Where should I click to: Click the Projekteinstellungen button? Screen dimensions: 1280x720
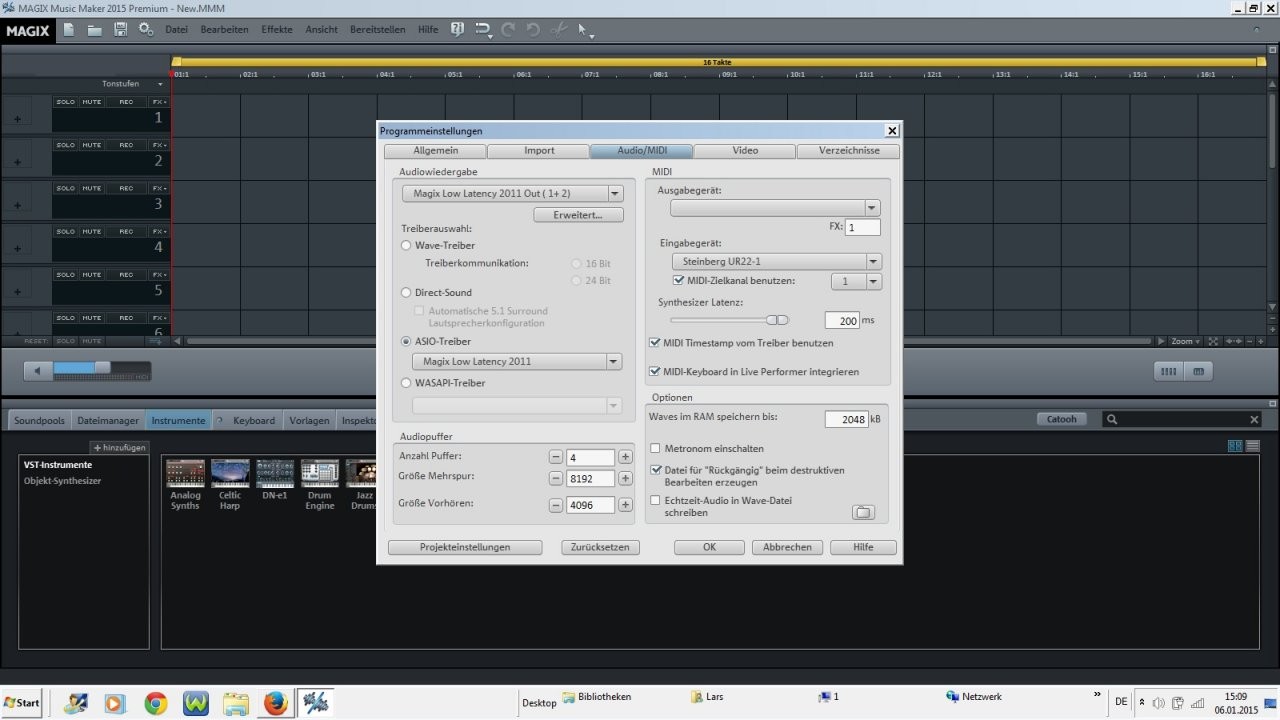click(x=465, y=547)
